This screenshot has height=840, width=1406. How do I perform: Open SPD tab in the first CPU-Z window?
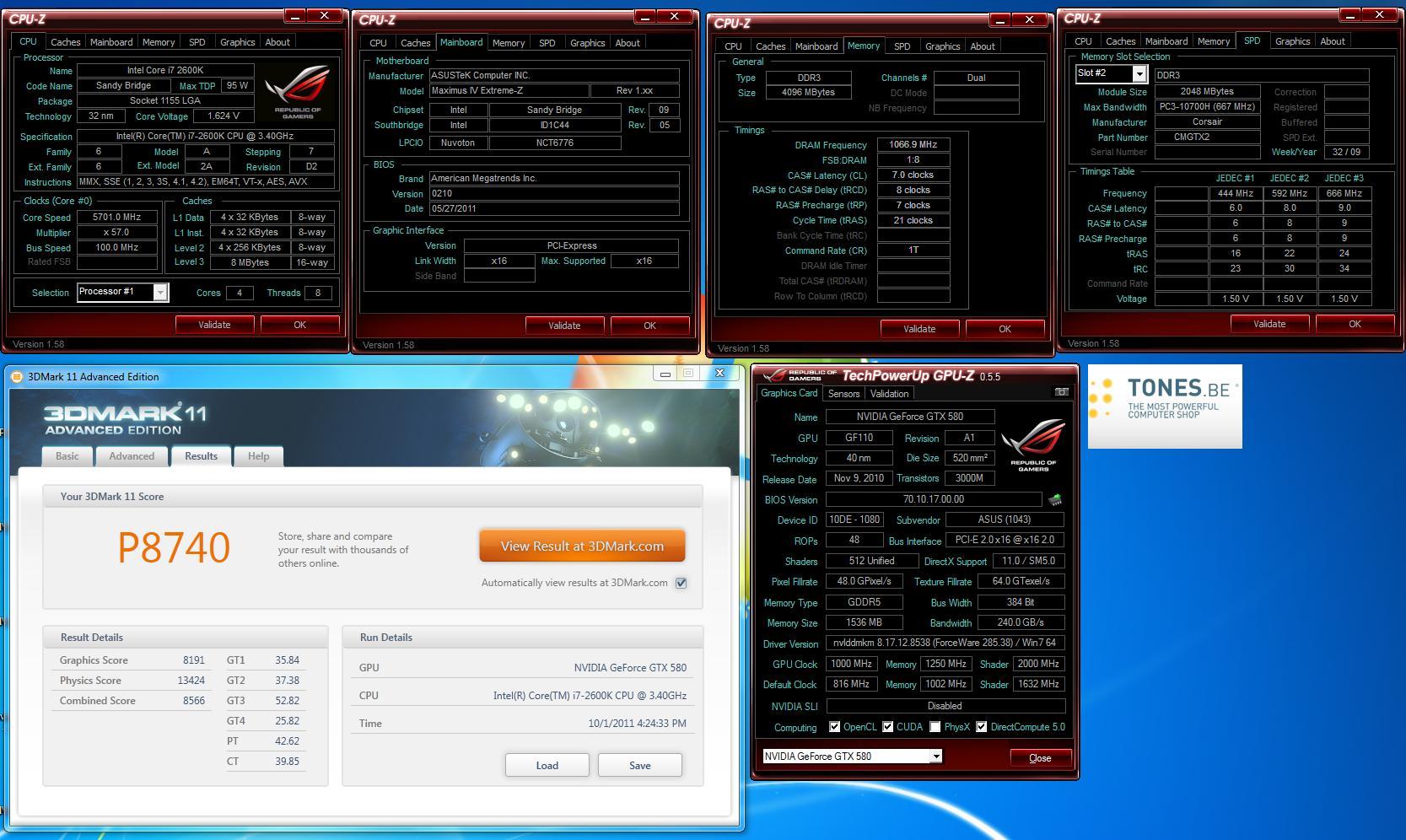point(197,42)
